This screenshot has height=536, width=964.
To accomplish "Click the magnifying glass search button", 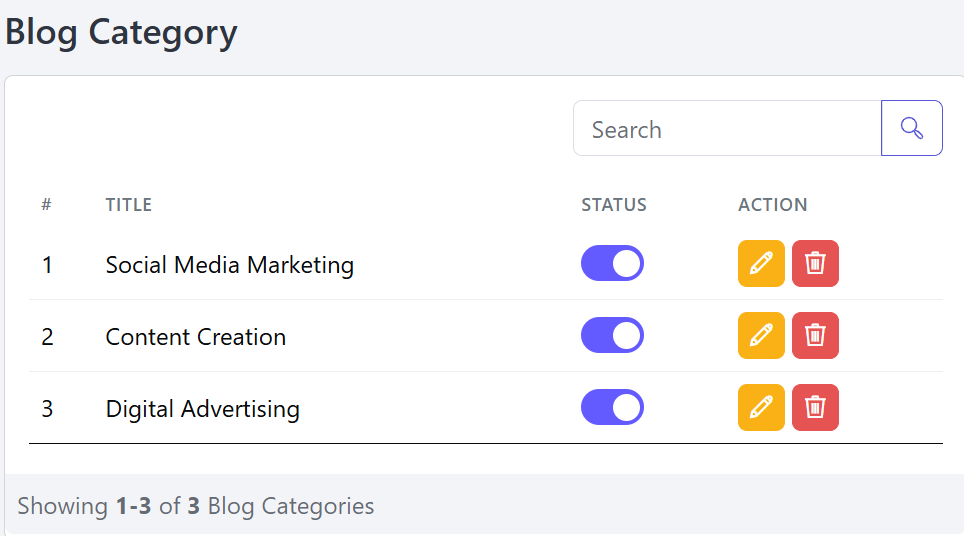I will (911, 128).
